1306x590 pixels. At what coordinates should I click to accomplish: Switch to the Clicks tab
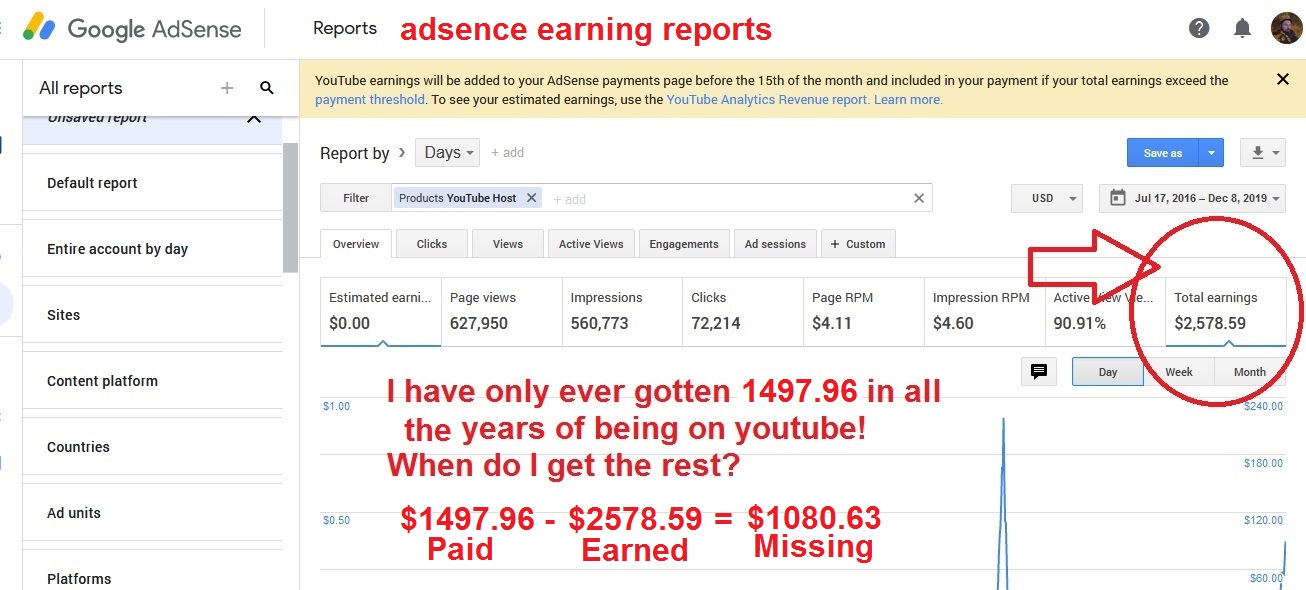coord(432,244)
